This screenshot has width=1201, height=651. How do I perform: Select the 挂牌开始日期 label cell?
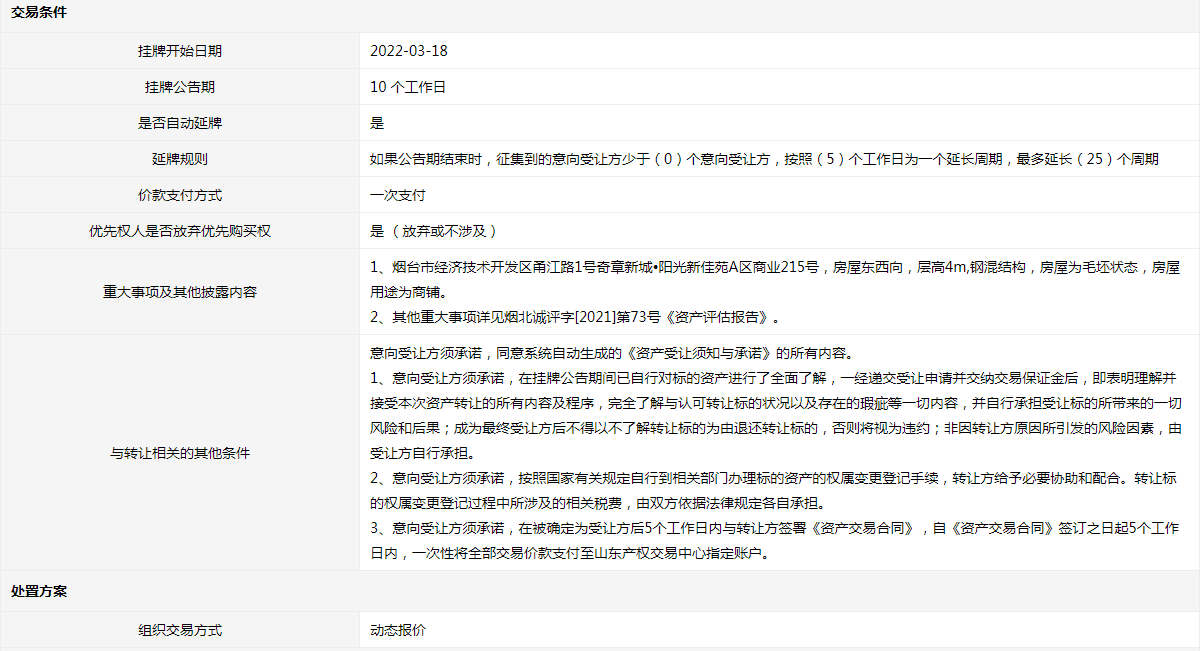tap(180, 51)
